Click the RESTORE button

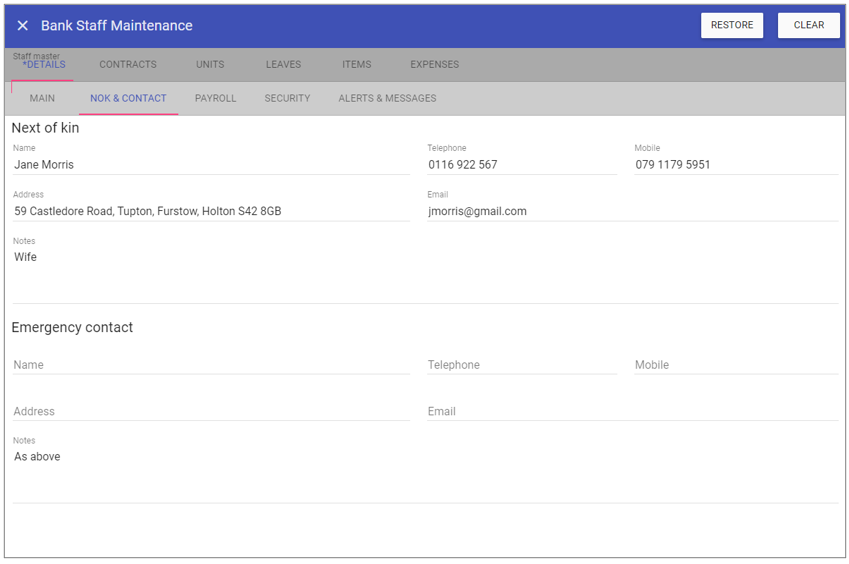click(x=731, y=25)
